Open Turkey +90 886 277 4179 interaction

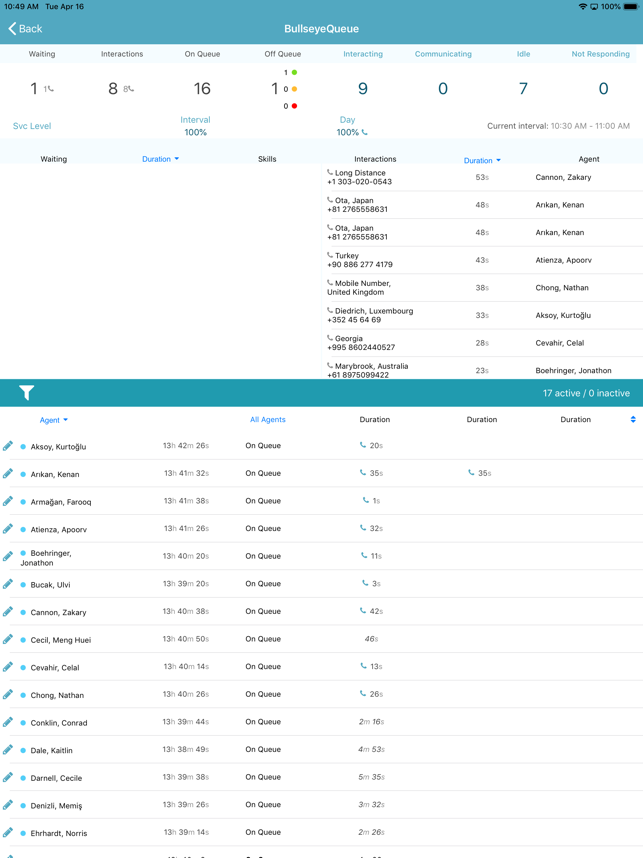tap(482, 260)
